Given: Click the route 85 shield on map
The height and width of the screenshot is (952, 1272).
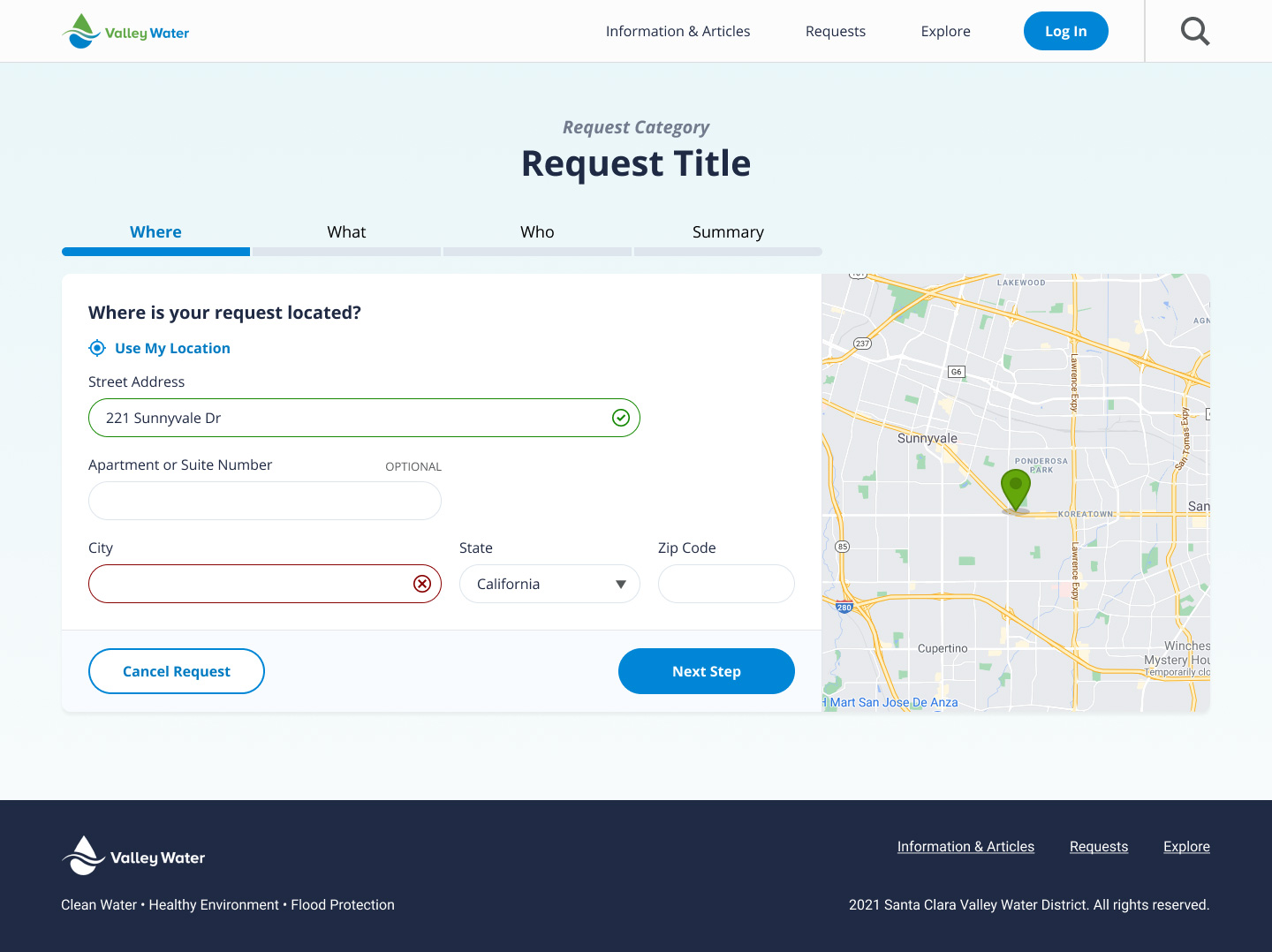Looking at the screenshot, I should pyautogui.click(x=843, y=547).
